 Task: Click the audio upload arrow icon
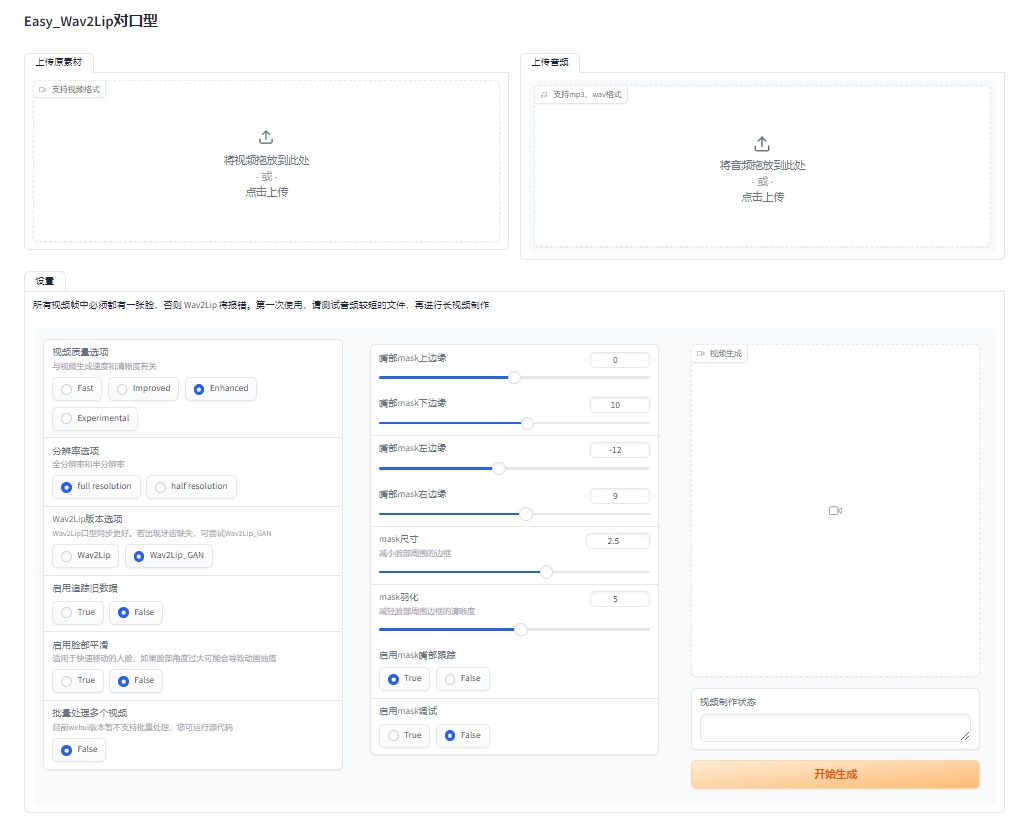[x=762, y=143]
